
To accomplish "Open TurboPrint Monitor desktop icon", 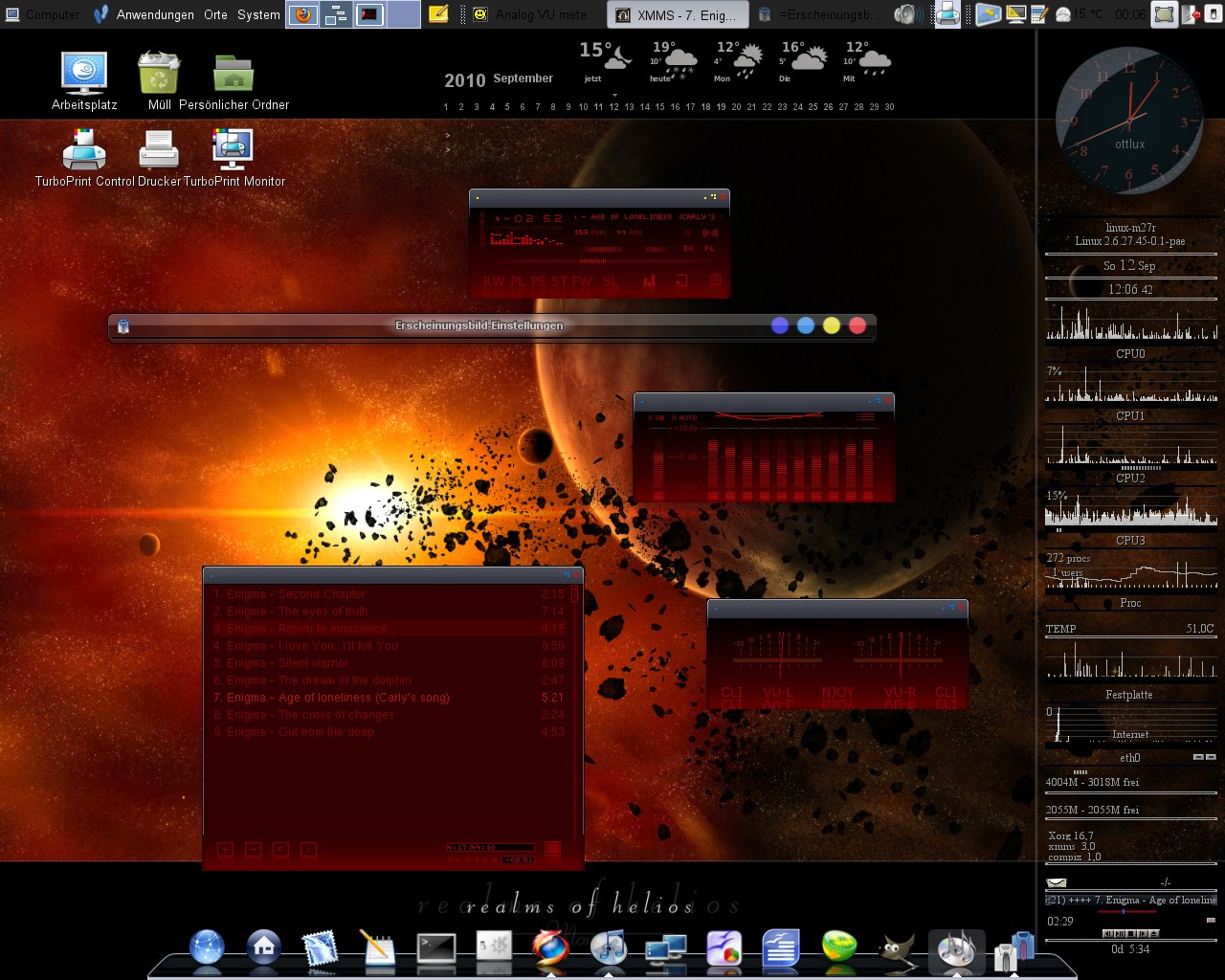I will click(x=234, y=158).
